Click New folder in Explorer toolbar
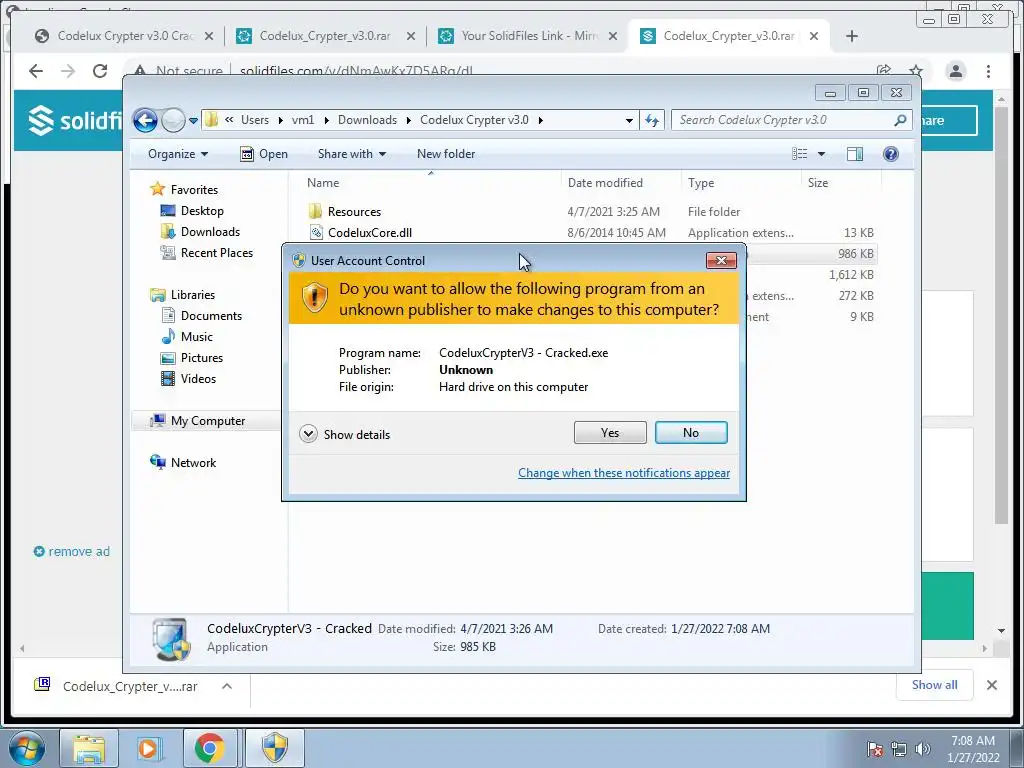The width and height of the screenshot is (1024, 768). (x=446, y=154)
